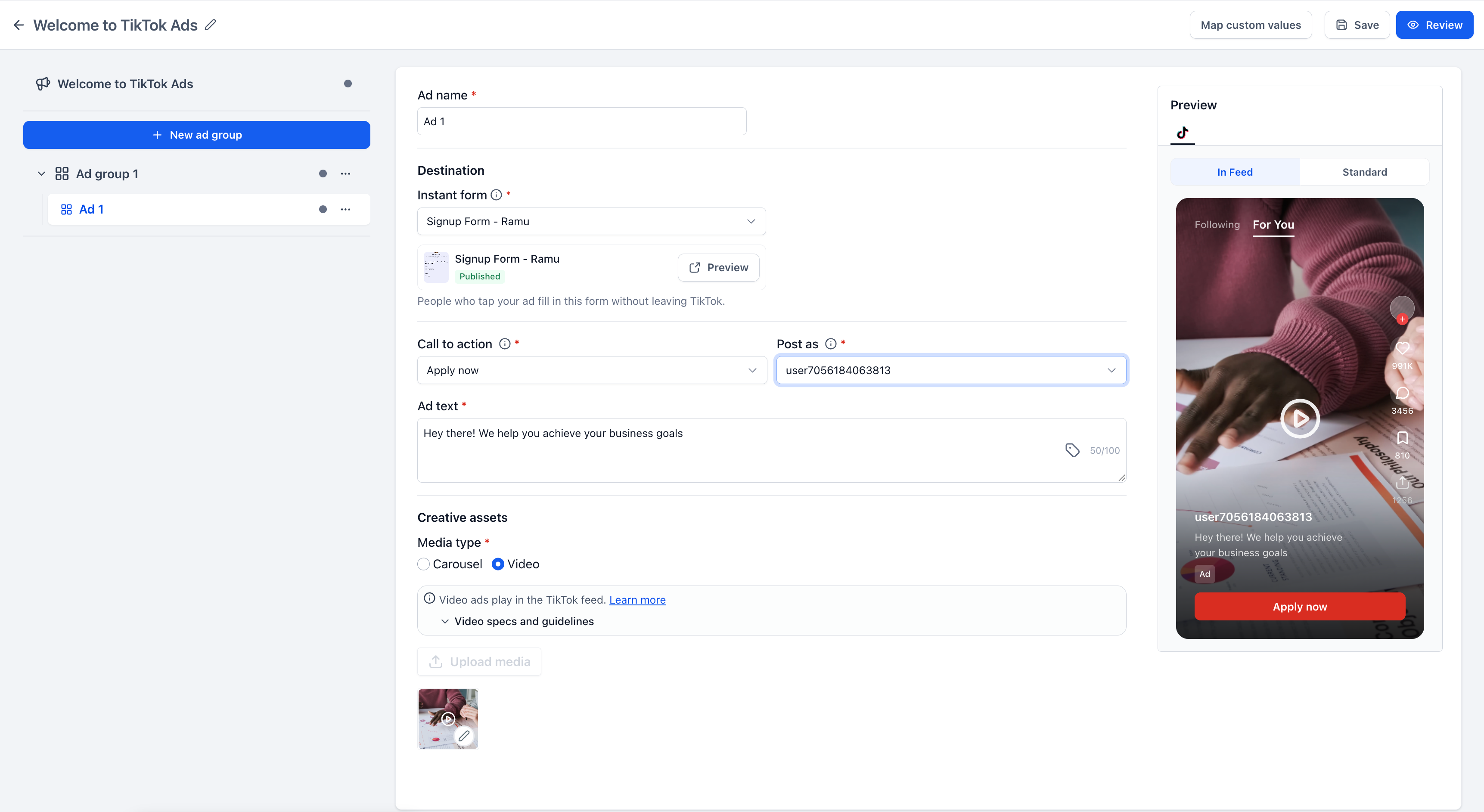This screenshot has width=1484, height=812.
Task: Open Ad group 1 more options menu
Action: click(x=346, y=174)
